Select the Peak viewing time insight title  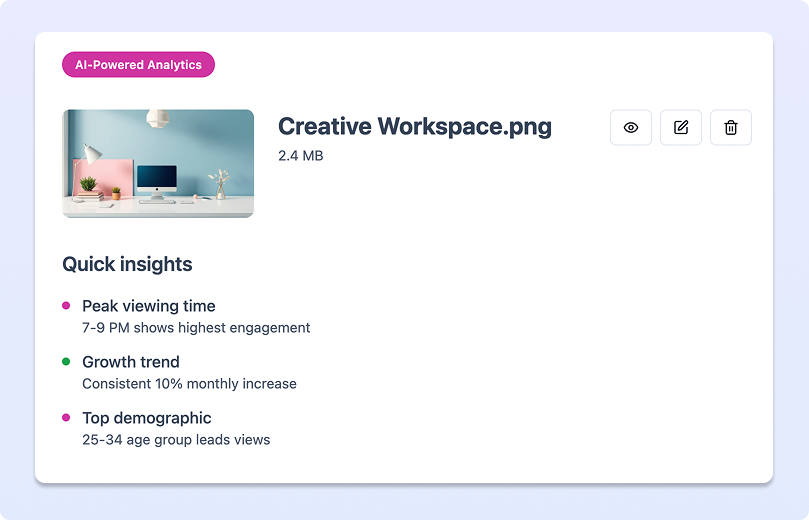pyautogui.click(x=148, y=306)
